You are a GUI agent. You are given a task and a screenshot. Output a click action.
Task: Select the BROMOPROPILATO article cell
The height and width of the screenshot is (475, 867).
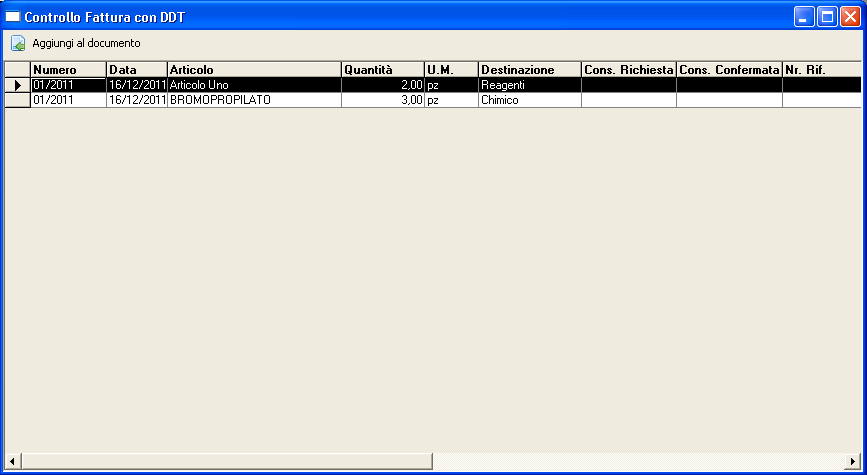pos(253,101)
